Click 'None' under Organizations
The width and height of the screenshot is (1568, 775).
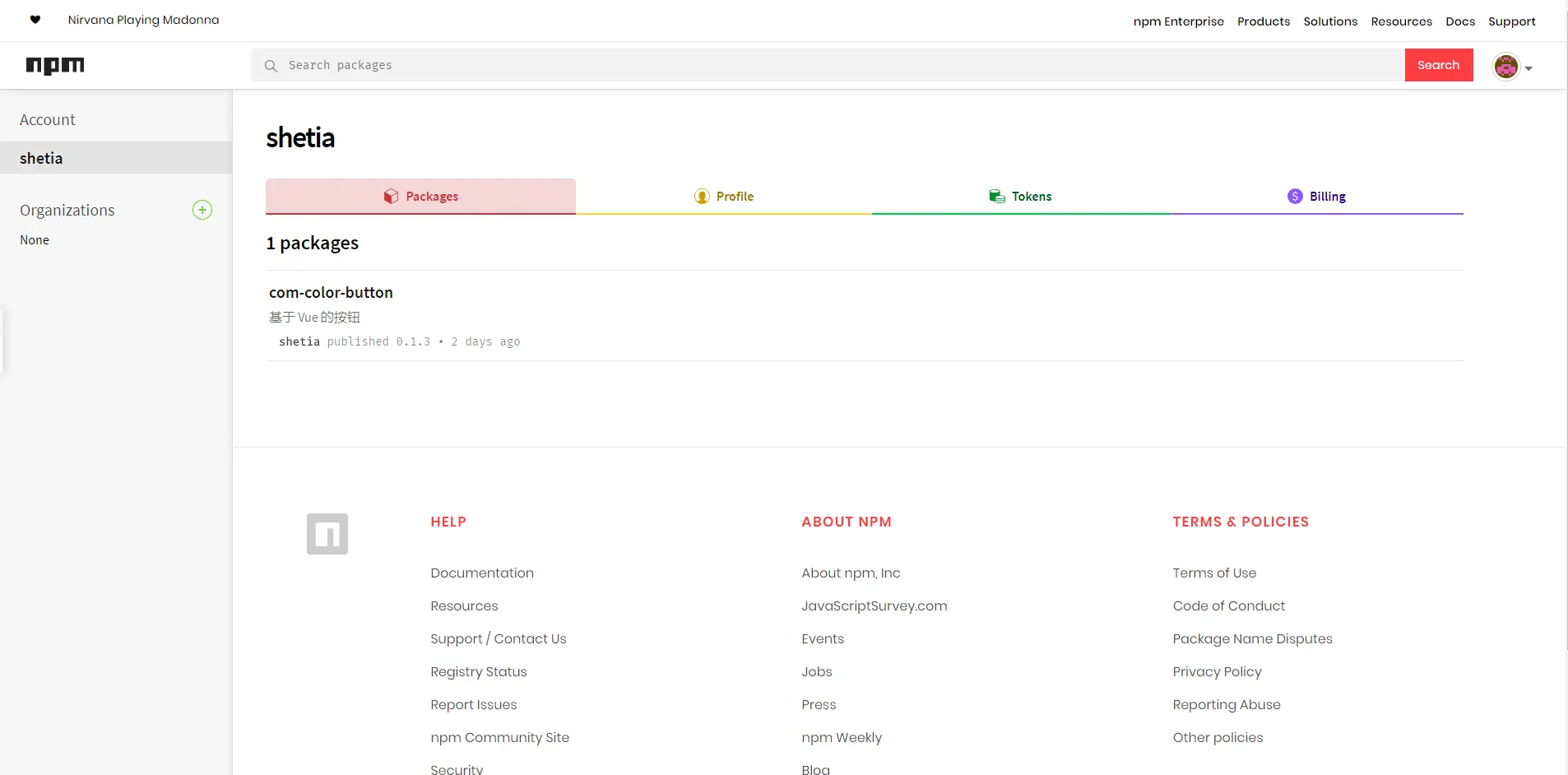tap(35, 240)
